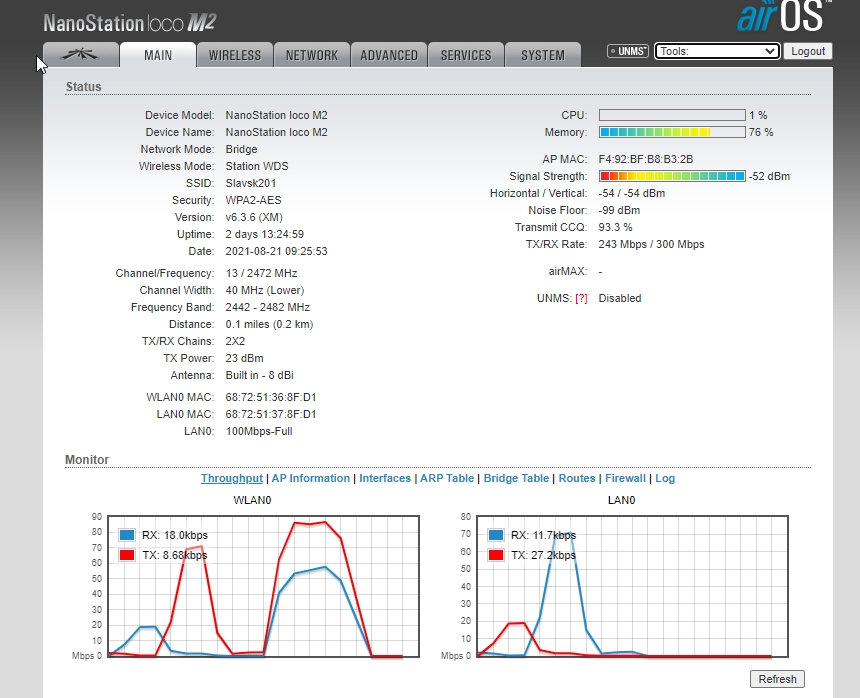Switch to the MAIN tab
The height and width of the screenshot is (698, 860).
(x=158, y=55)
